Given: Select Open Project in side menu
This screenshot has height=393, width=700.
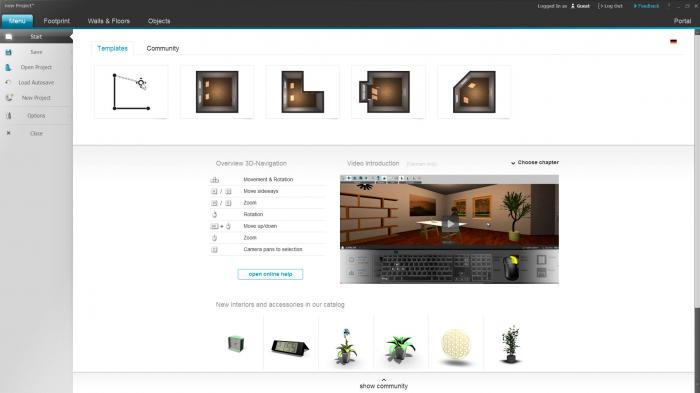Looking at the screenshot, I should 36,67.
